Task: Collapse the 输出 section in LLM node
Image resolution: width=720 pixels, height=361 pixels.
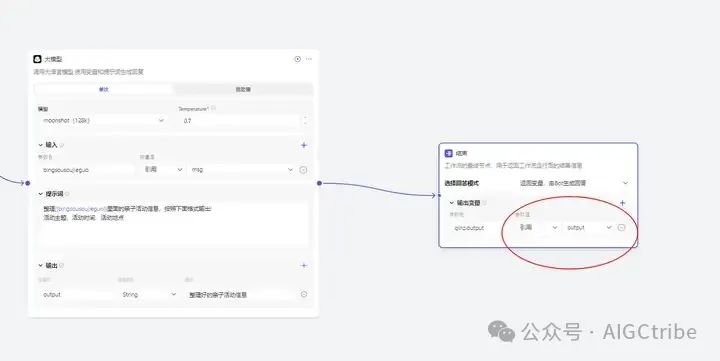Action: (40, 266)
